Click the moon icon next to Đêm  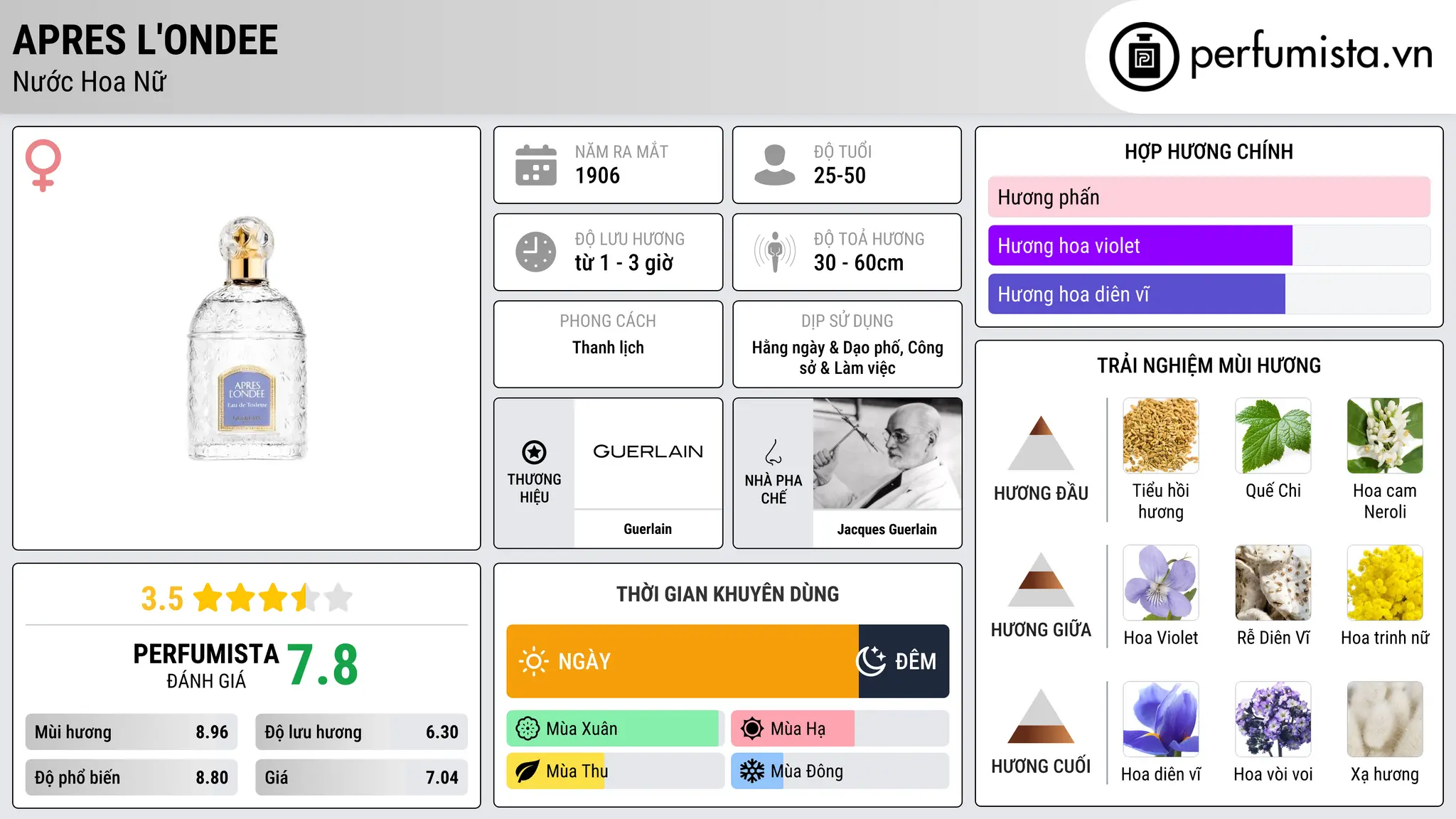coord(872,661)
